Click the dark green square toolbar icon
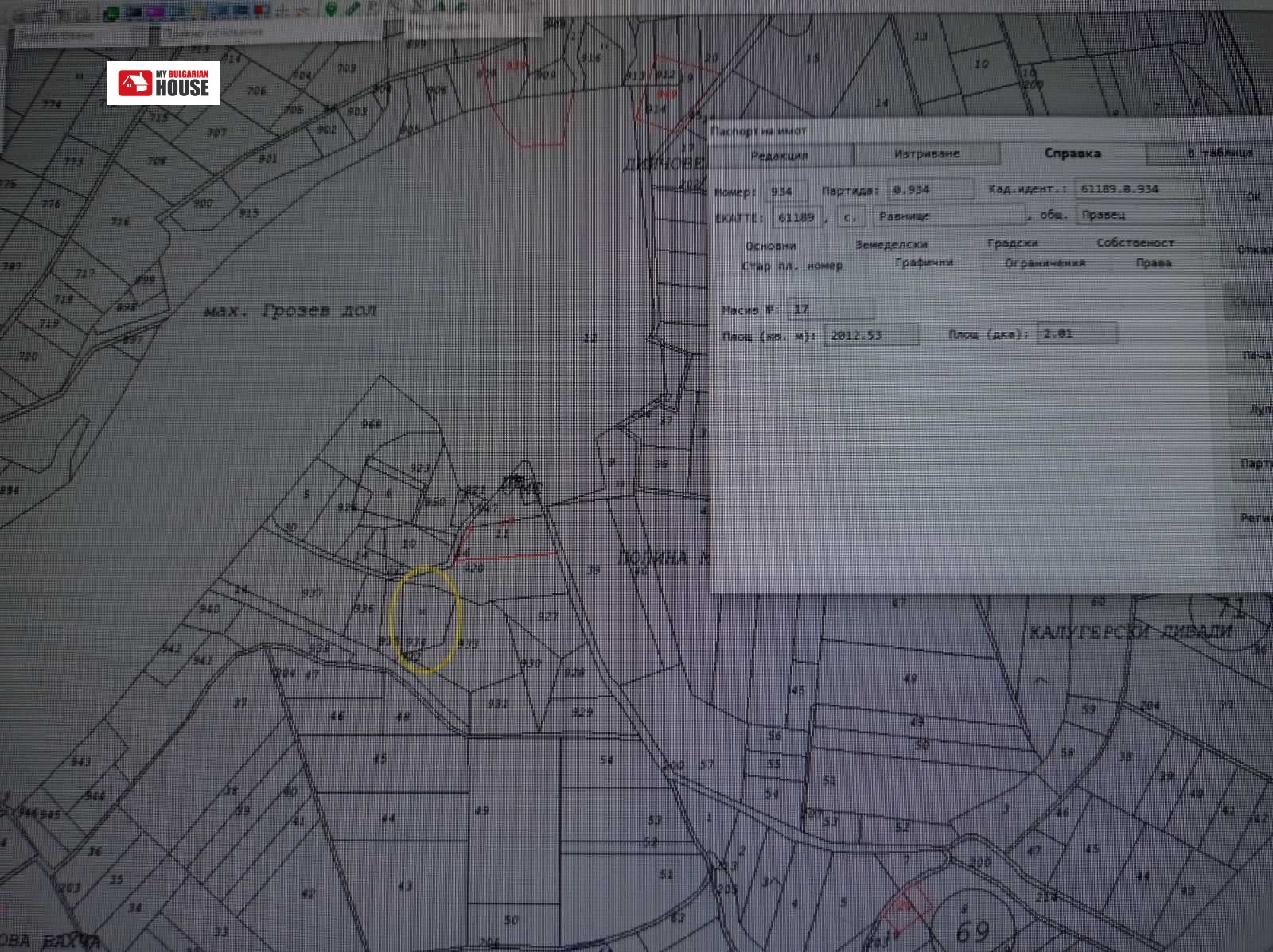Viewport: 1273px width, 952px height. [x=112, y=14]
